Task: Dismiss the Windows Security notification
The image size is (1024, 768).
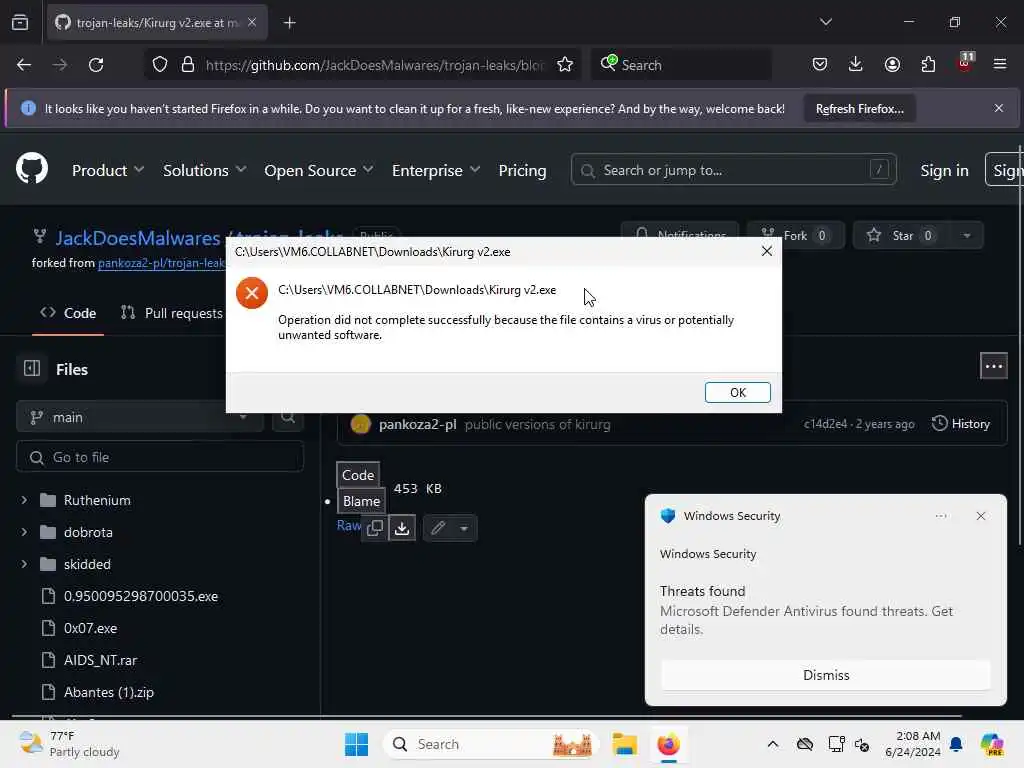Action: click(825, 675)
